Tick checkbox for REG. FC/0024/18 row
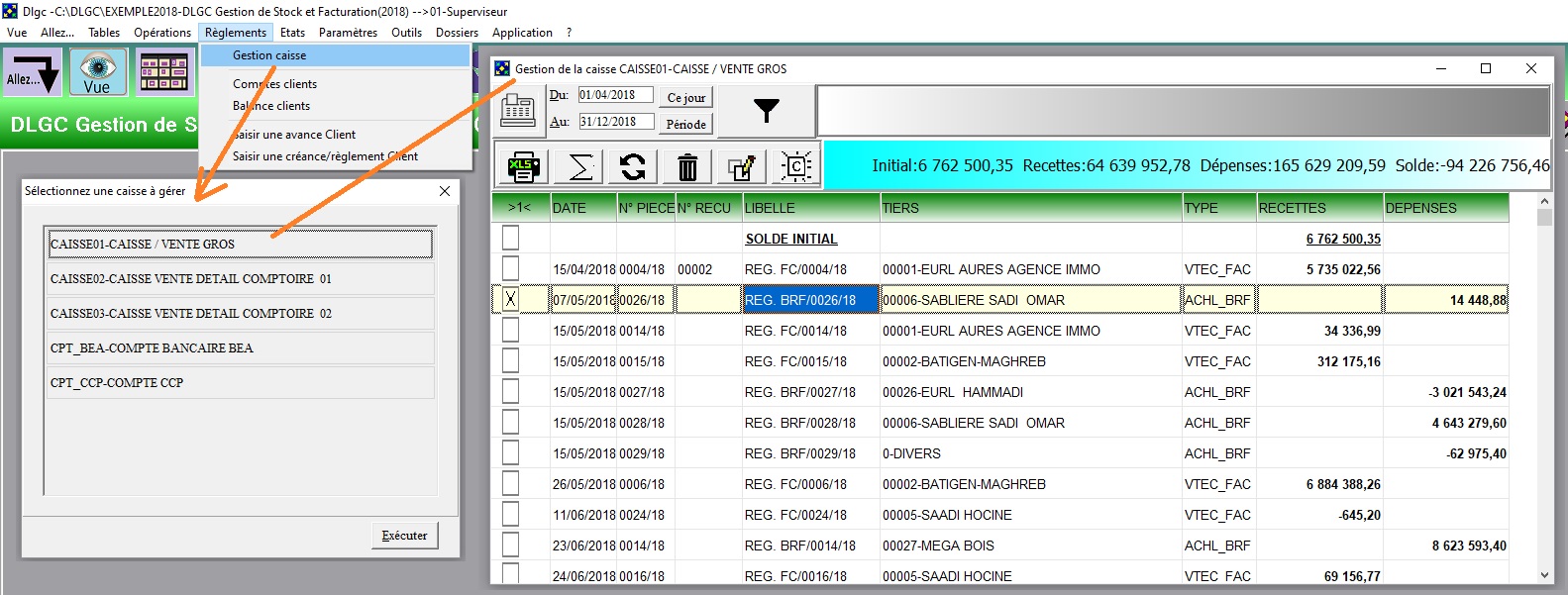The width and height of the screenshot is (1568, 595). click(510, 514)
